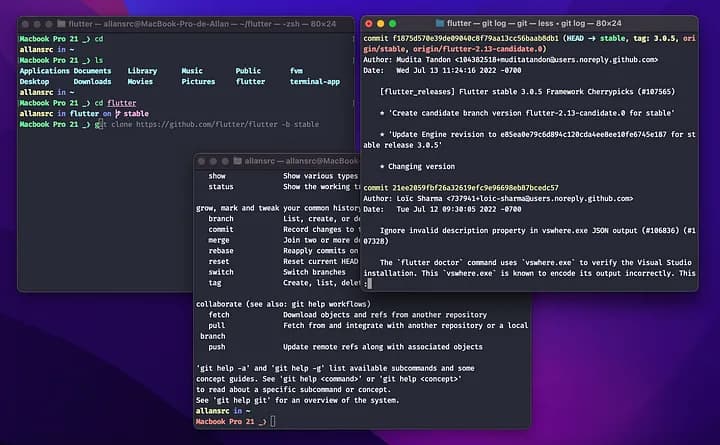Screen dimensions: 720x445
Task: Click the 'commit' git command entry
Action: [221, 230]
